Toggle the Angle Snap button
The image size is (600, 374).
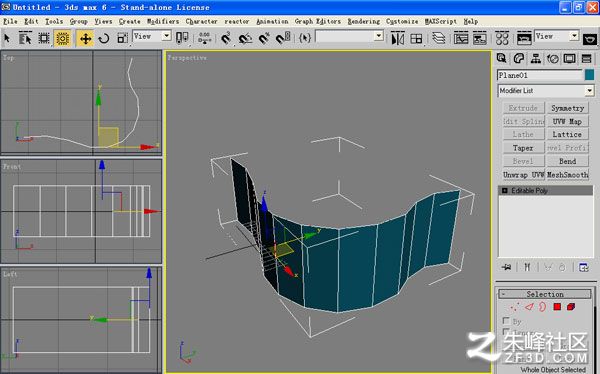click(245, 38)
